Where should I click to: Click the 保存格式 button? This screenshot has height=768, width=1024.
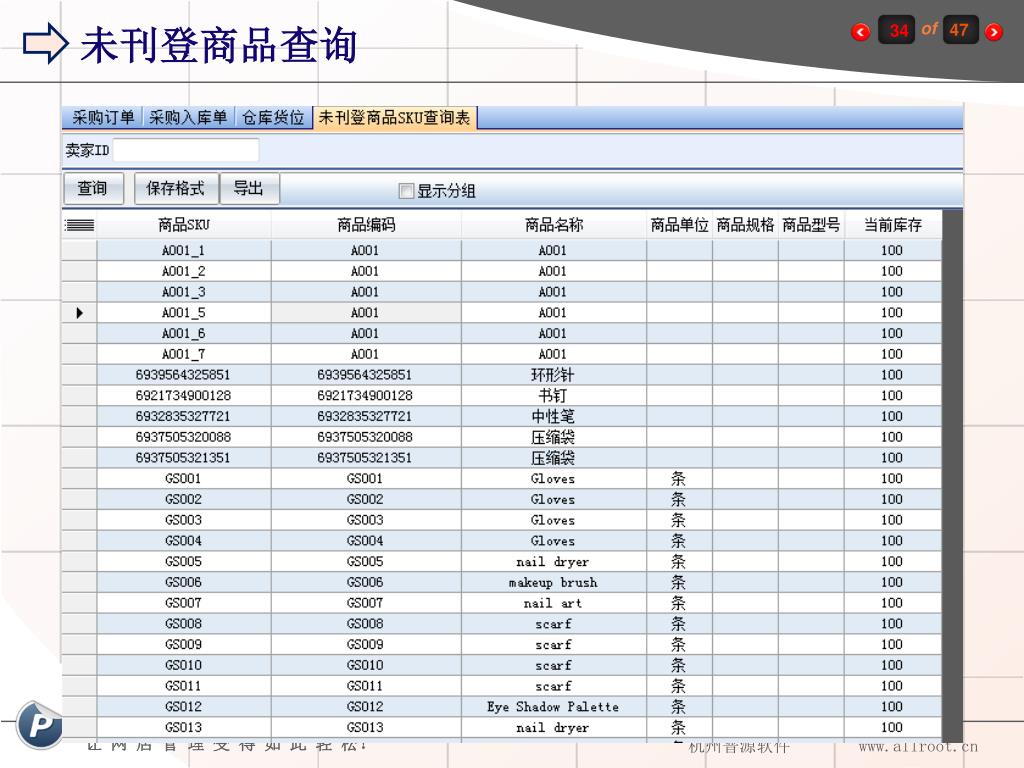(176, 189)
